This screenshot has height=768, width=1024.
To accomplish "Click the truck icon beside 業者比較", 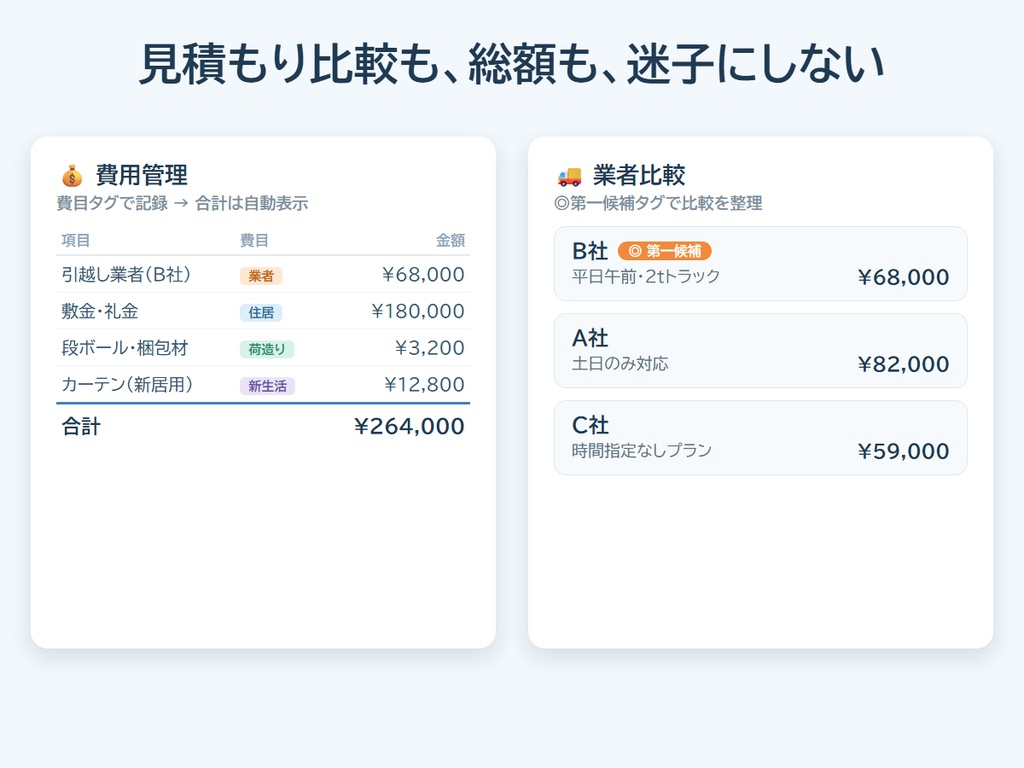I will pyautogui.click(x=569, y=176).
